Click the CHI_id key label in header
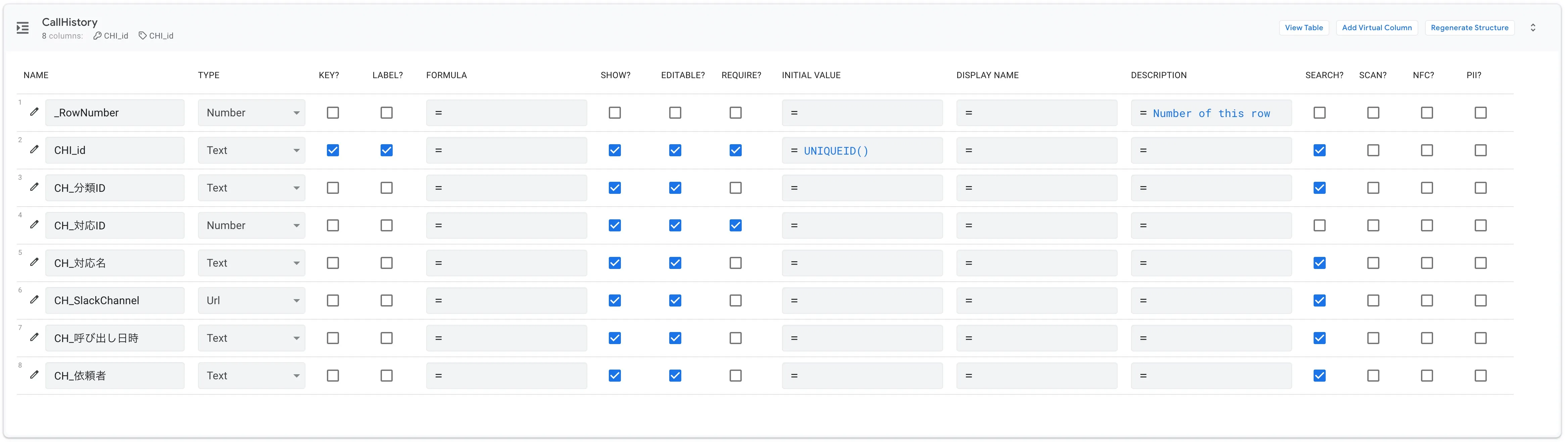The height and width of the screenshot is (442, 1568). pos(111,36)
